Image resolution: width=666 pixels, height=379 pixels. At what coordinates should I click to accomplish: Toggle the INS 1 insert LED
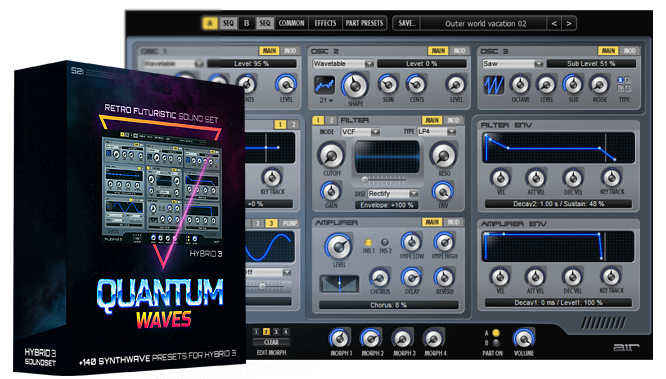click(368, 243)
